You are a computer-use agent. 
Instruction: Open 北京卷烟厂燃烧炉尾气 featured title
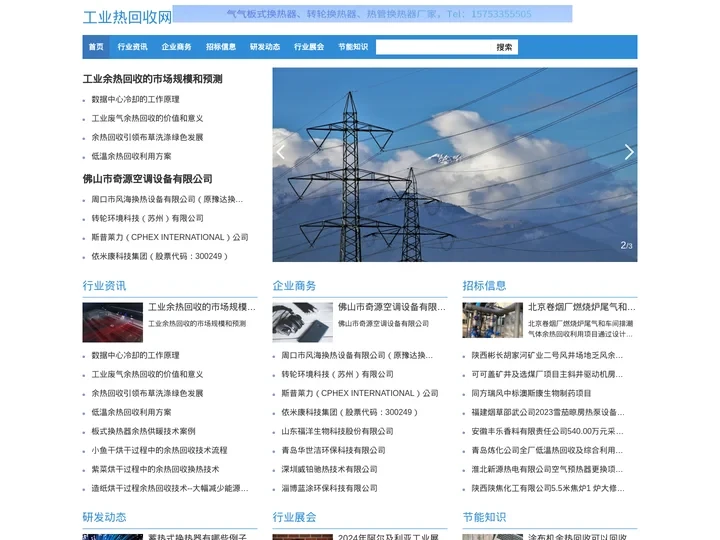click(x=582, y=307)
